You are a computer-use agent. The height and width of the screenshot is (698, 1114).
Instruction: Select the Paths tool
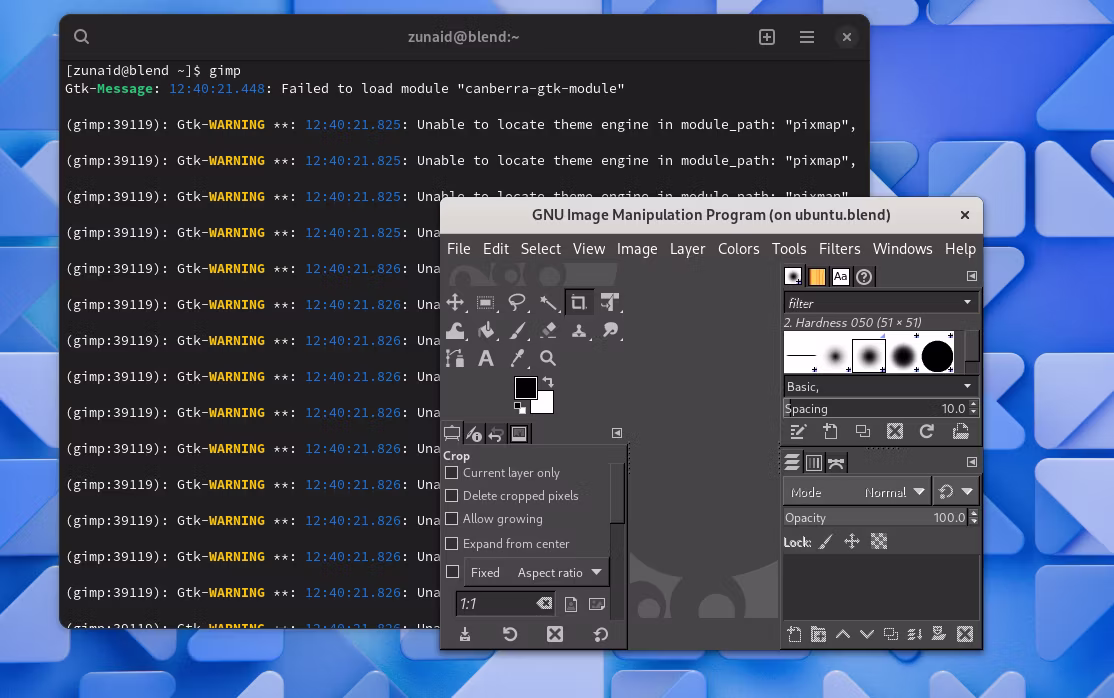[455, 358]
